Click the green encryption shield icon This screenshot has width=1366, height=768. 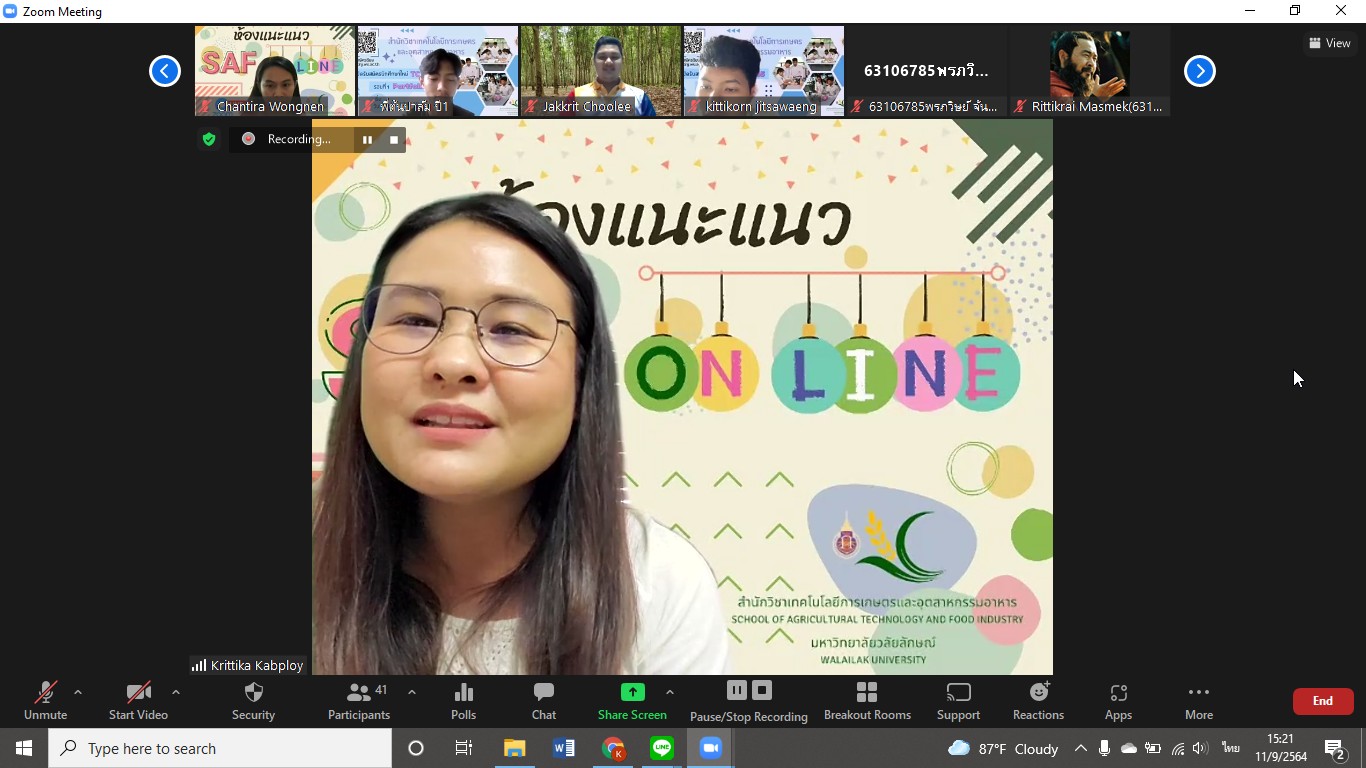(209, 140)
